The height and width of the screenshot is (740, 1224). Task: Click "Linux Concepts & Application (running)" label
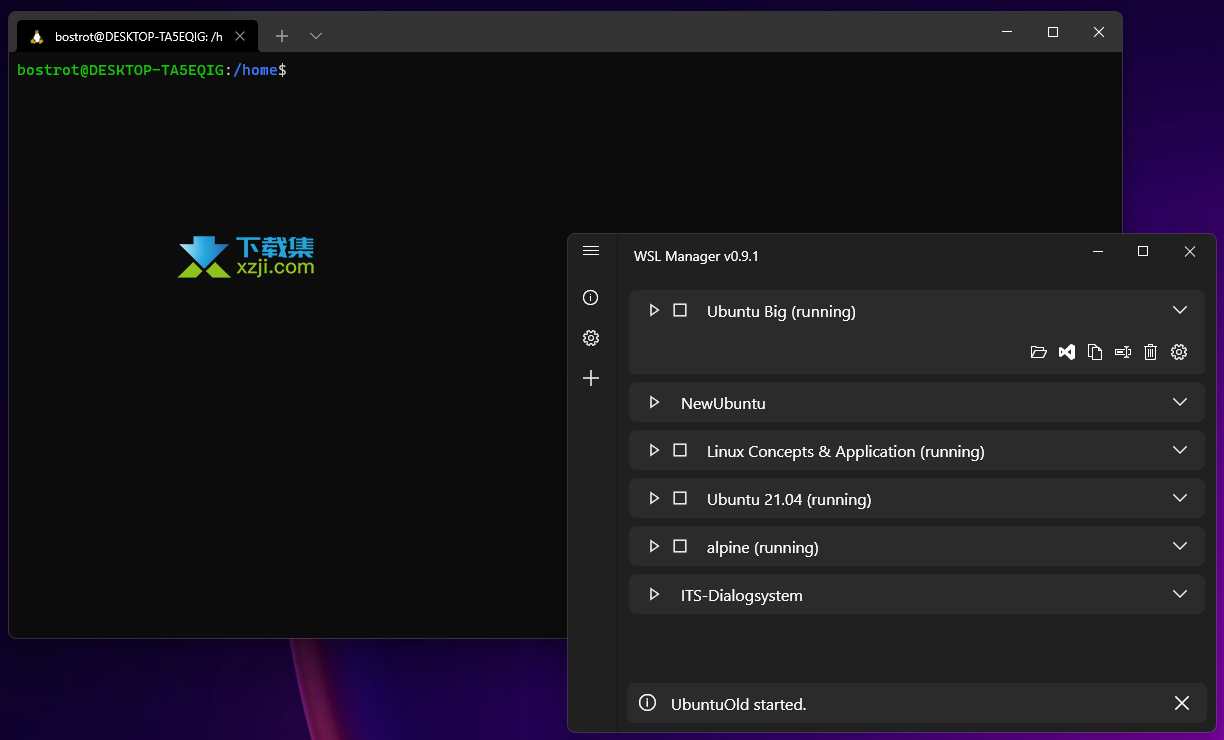(x=846, y=452)
